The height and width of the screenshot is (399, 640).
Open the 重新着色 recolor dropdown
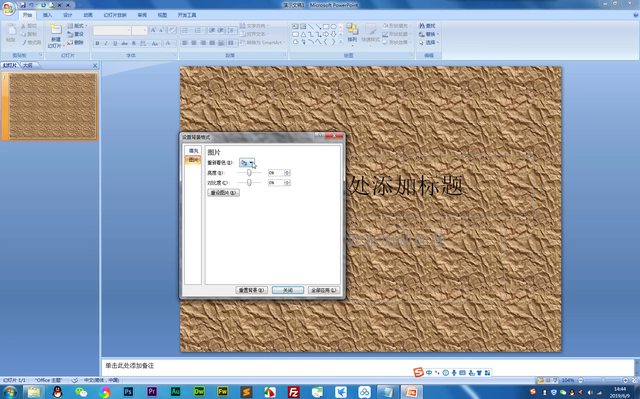(247, 163)
